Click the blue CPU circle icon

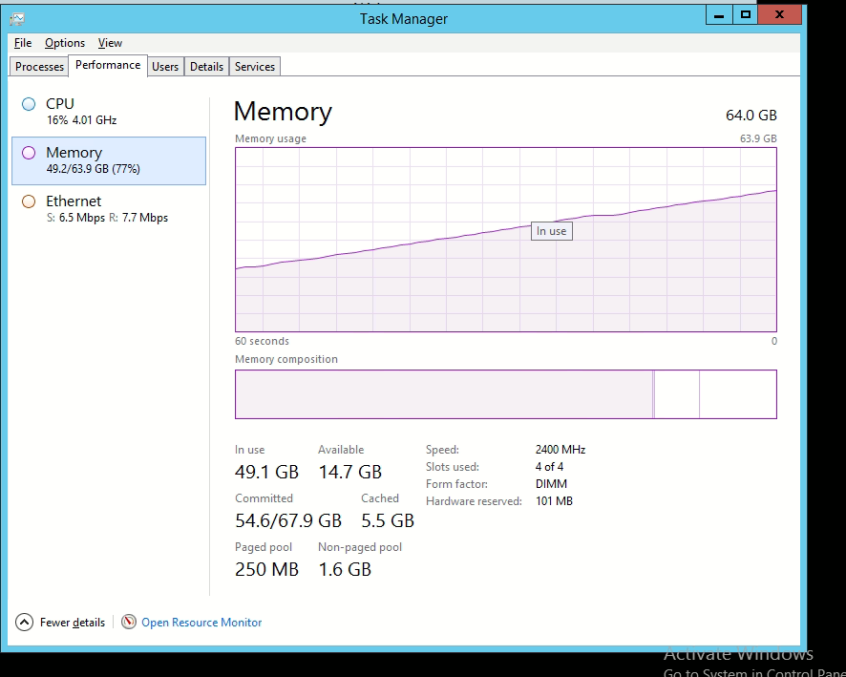pos(29,104)
